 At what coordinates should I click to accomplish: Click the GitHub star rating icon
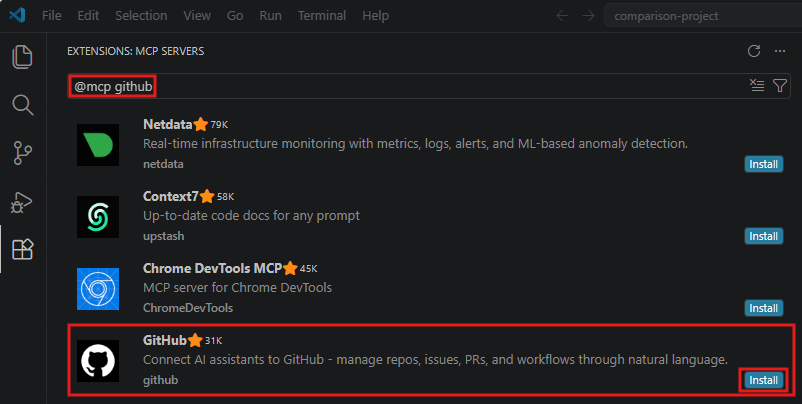coord(195,341)
